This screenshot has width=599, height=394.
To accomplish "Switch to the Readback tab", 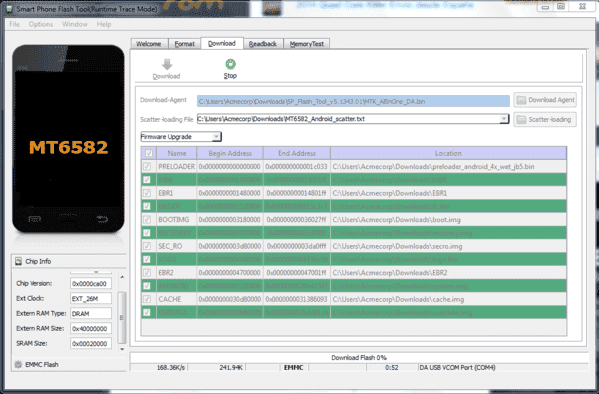I will [x=263, y=44].
